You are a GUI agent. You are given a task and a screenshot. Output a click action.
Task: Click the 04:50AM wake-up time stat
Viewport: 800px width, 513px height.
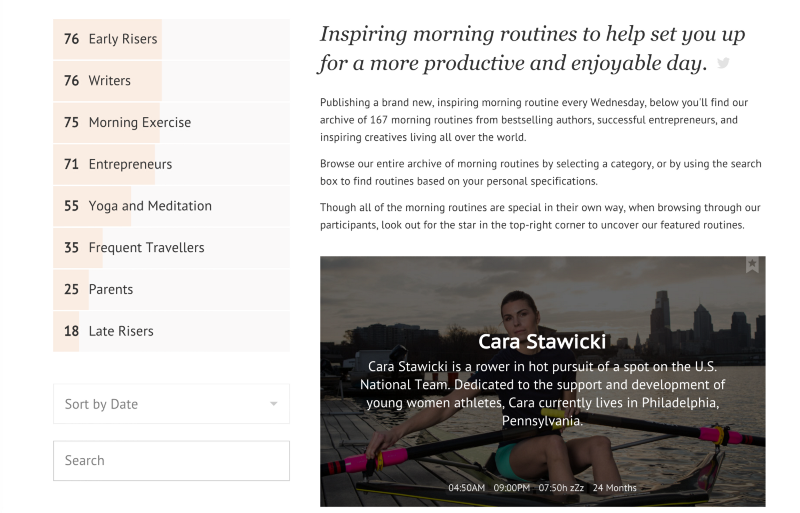pyautogui.click(x=466, y=488)
